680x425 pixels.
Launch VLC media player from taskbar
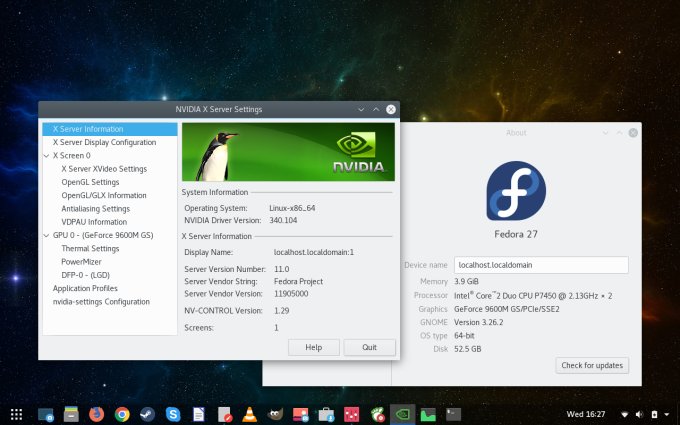249,413
